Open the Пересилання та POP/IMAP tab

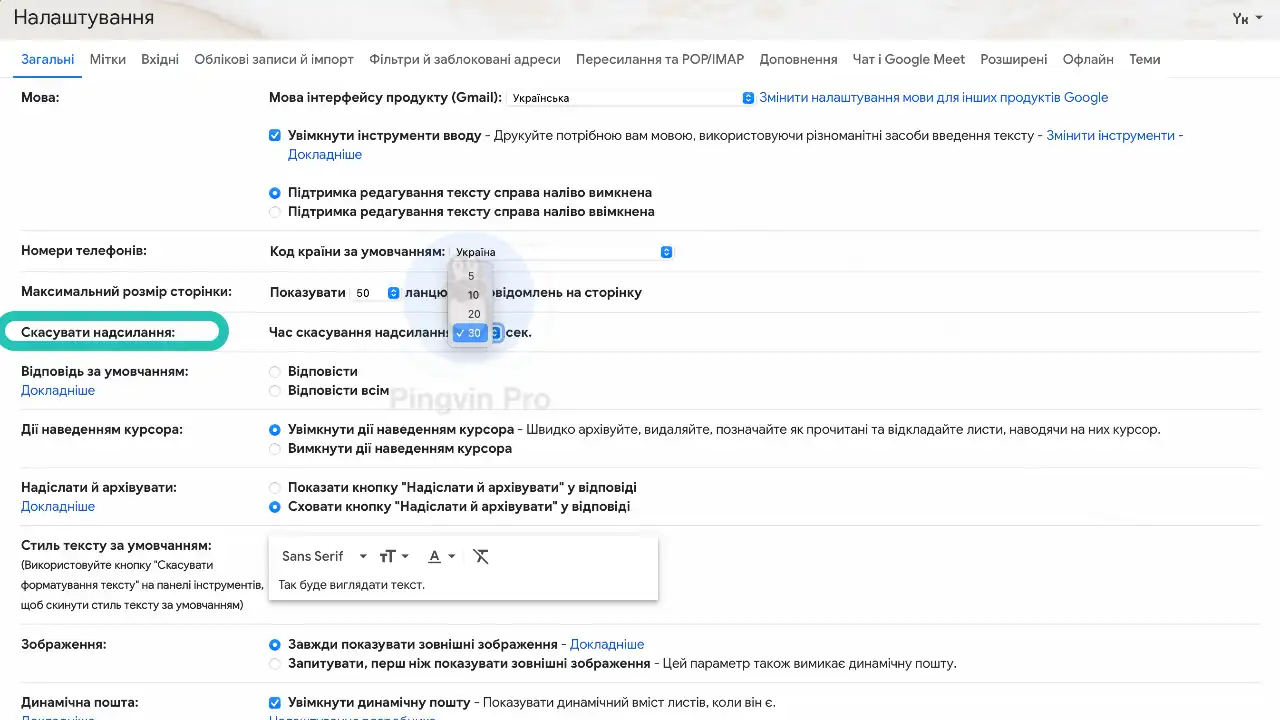[x=660, y=59]
